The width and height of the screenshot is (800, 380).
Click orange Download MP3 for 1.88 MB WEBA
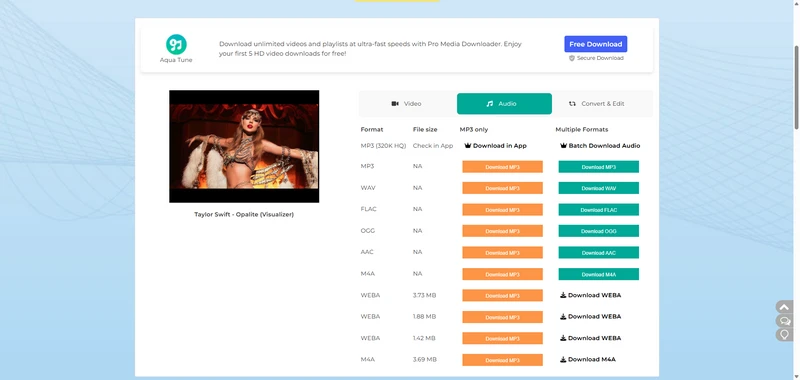[503, 317]
